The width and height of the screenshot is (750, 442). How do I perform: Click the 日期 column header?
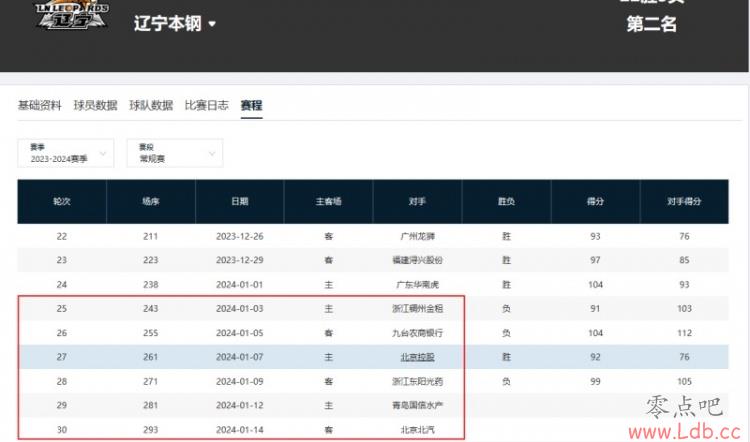[x=240, y=201]
